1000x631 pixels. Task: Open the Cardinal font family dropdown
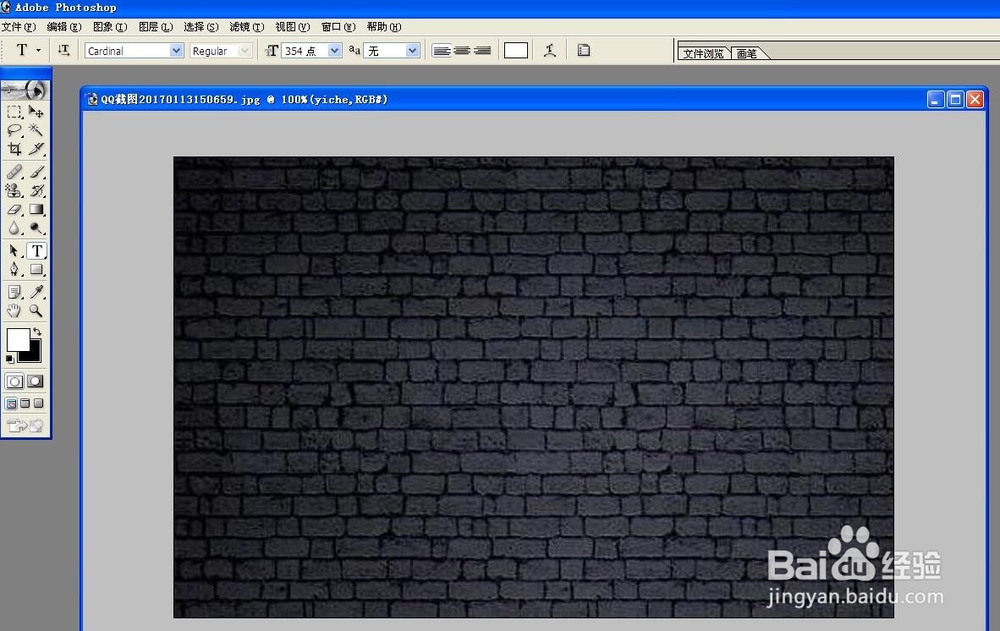click(176, 50)
